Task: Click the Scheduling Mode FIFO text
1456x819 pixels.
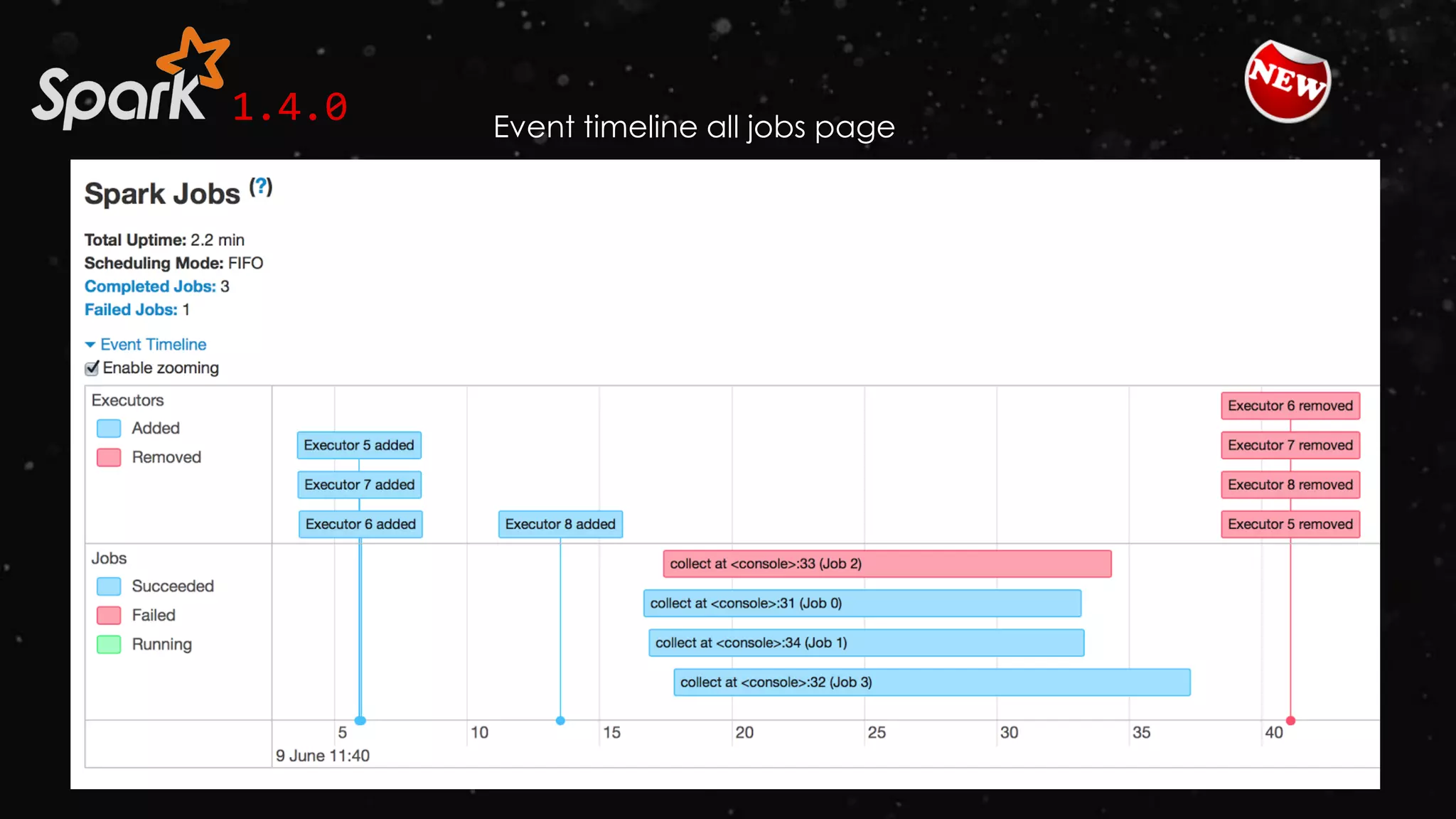Action: click(245, 264)
